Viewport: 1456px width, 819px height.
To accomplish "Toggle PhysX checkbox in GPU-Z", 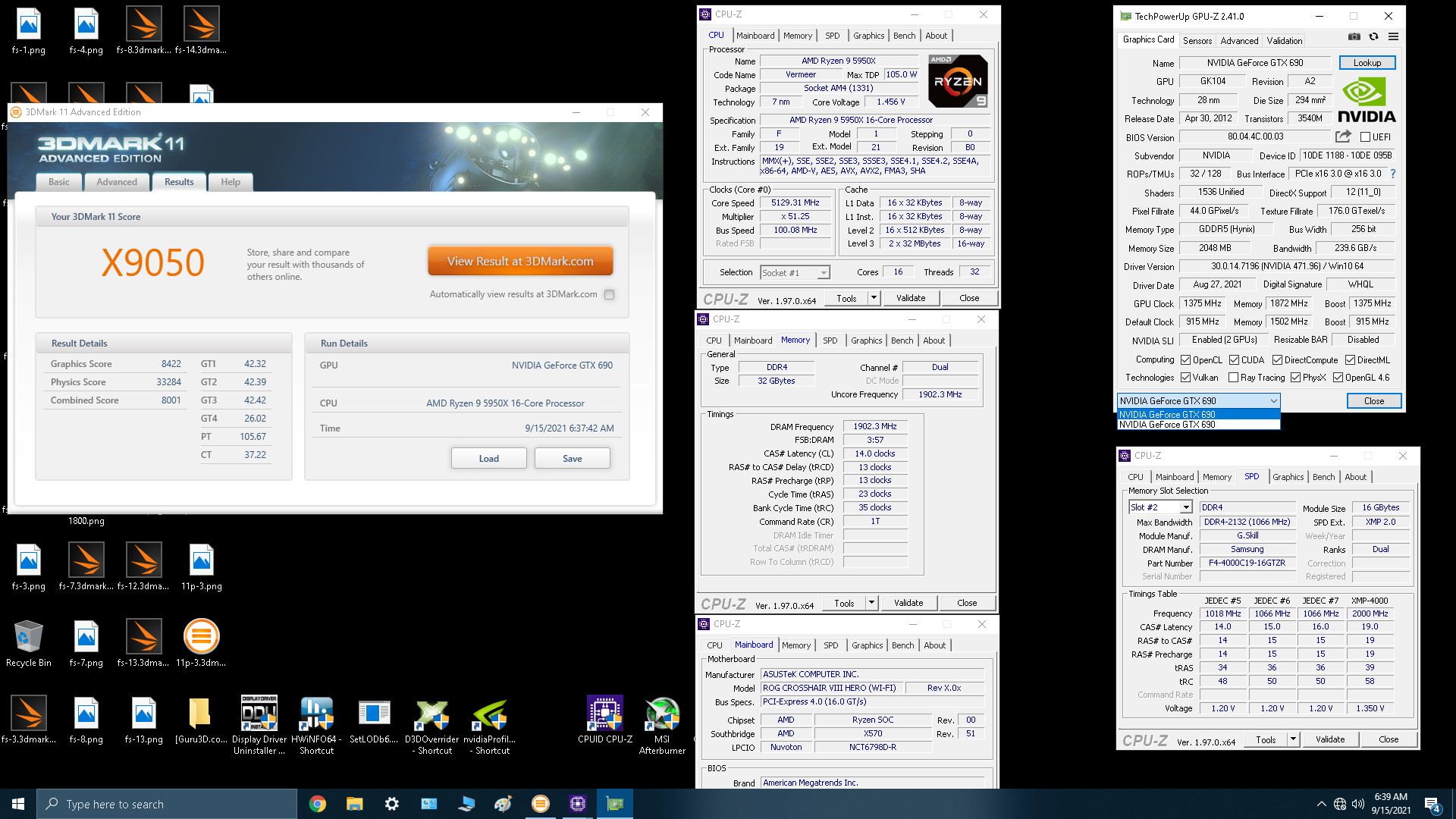I will pyautogui.click(x=1295, y=378).
